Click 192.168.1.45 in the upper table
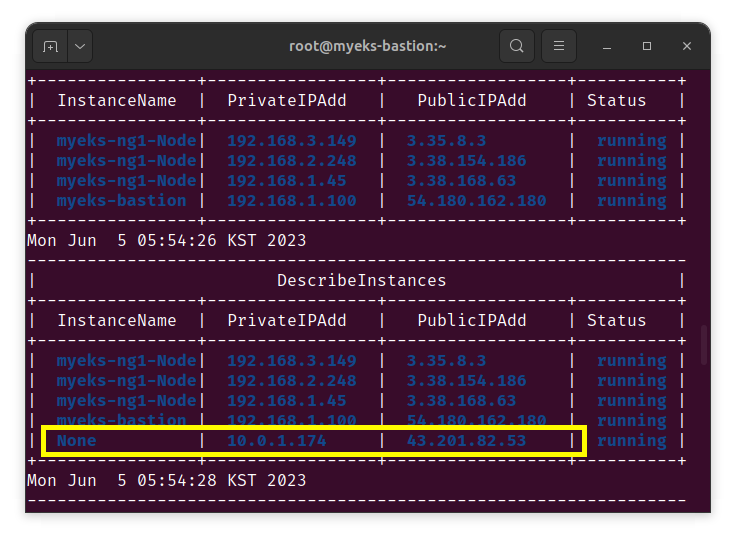 (287, 181)
